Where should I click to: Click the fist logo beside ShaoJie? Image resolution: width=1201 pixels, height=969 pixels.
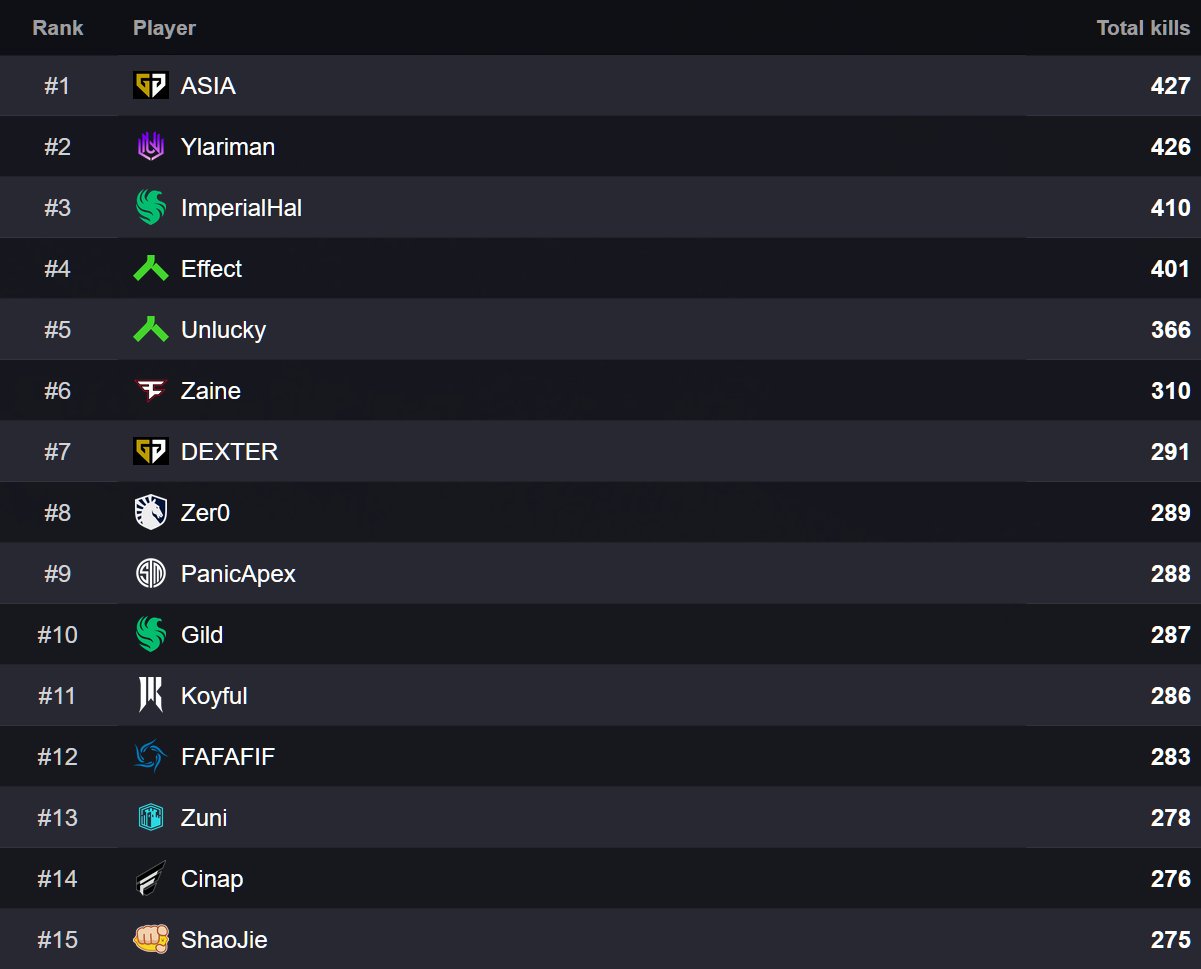[151, 940]
